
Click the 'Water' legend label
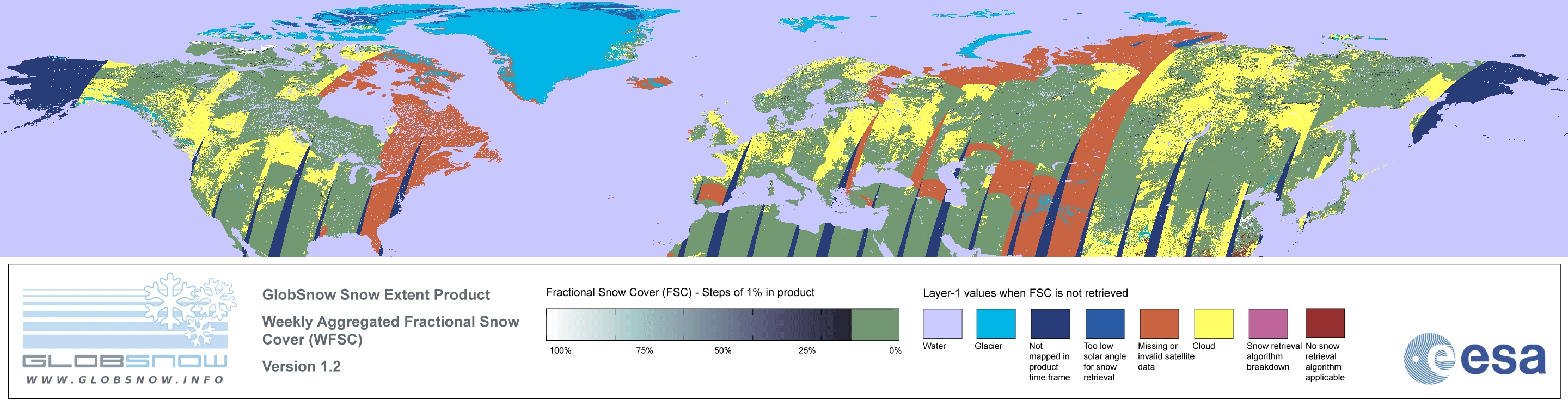click(934, 346)
